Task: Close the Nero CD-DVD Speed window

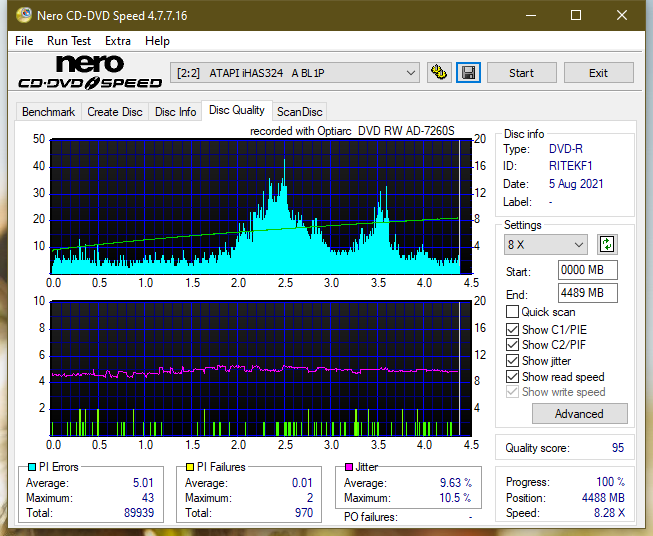Action: coord(622,15)
